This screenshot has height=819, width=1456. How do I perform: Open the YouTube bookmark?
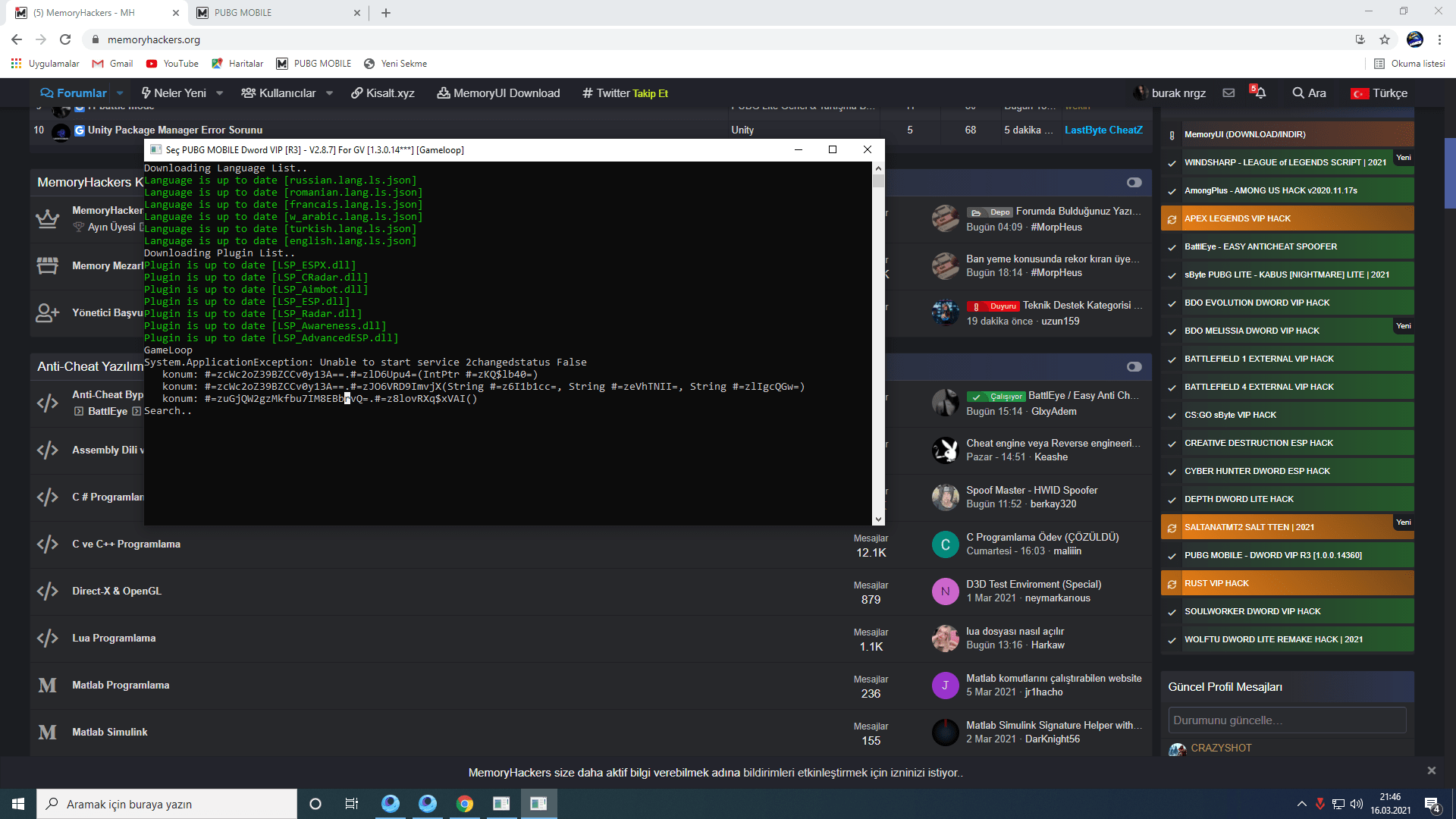click(x=172, y=64)
